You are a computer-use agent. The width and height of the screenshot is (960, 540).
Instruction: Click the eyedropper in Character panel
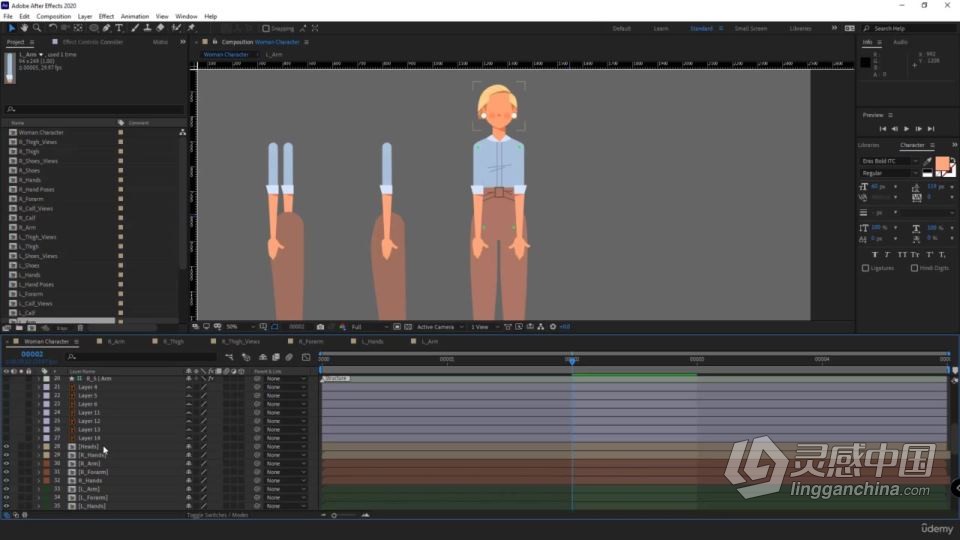pos(927,162)
